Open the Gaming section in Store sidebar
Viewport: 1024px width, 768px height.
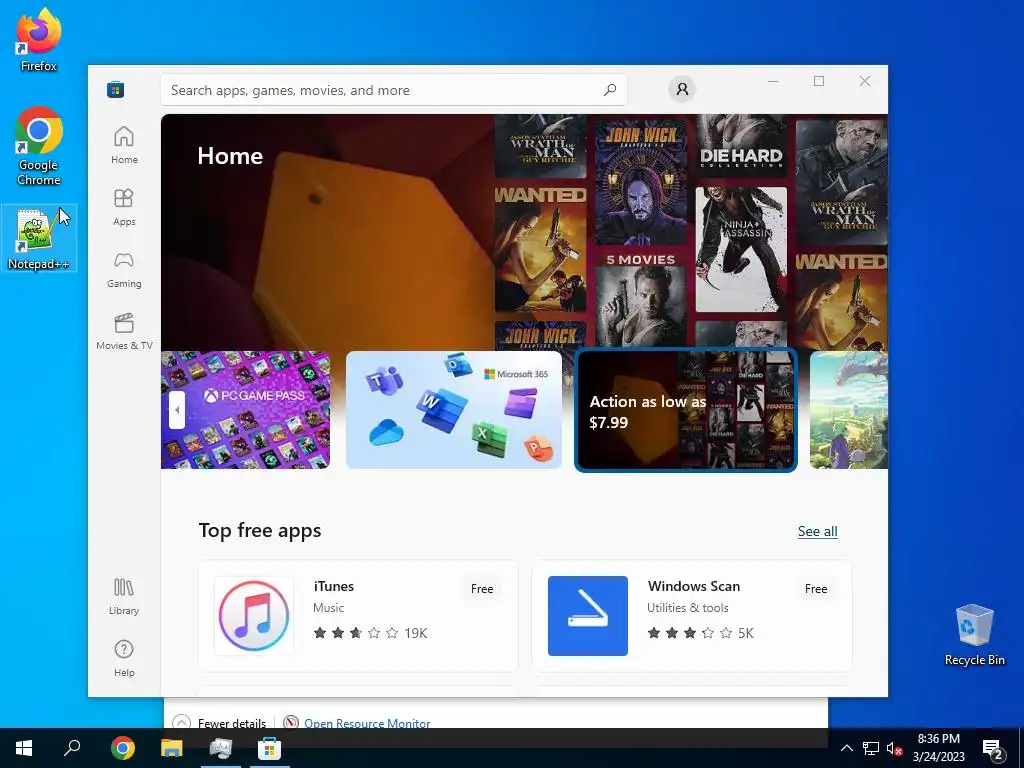124,269
